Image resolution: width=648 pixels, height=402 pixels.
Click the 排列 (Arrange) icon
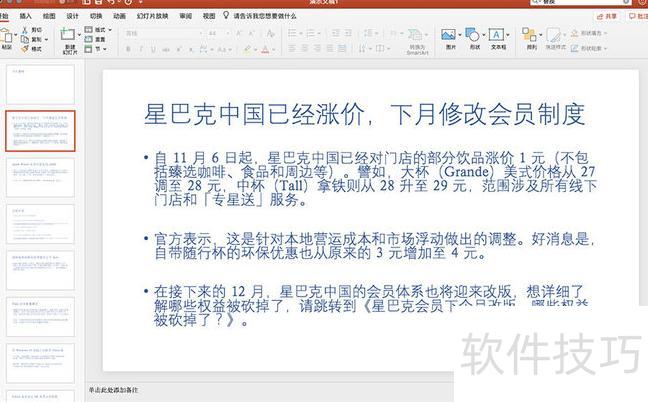pyautogui.click(x=529, y=34)
